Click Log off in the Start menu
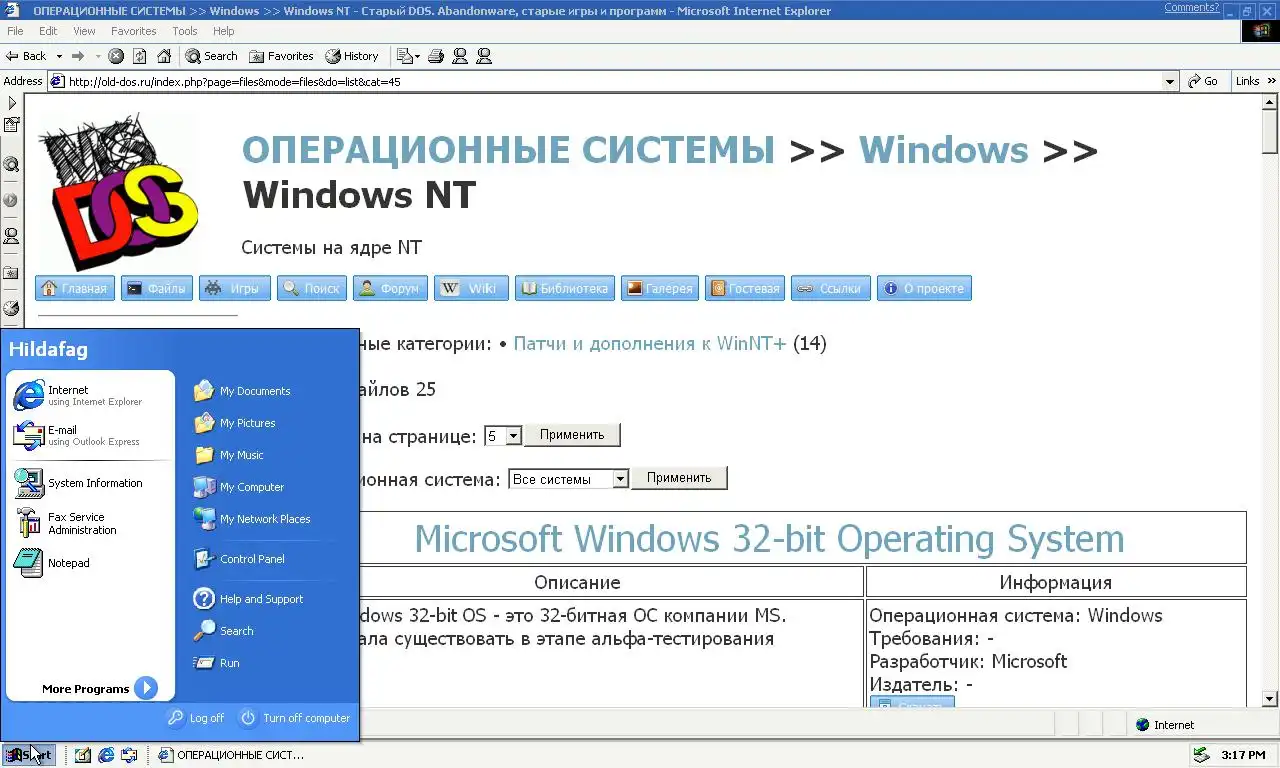This screenshot has width=1280, height=768. point(196,718)
